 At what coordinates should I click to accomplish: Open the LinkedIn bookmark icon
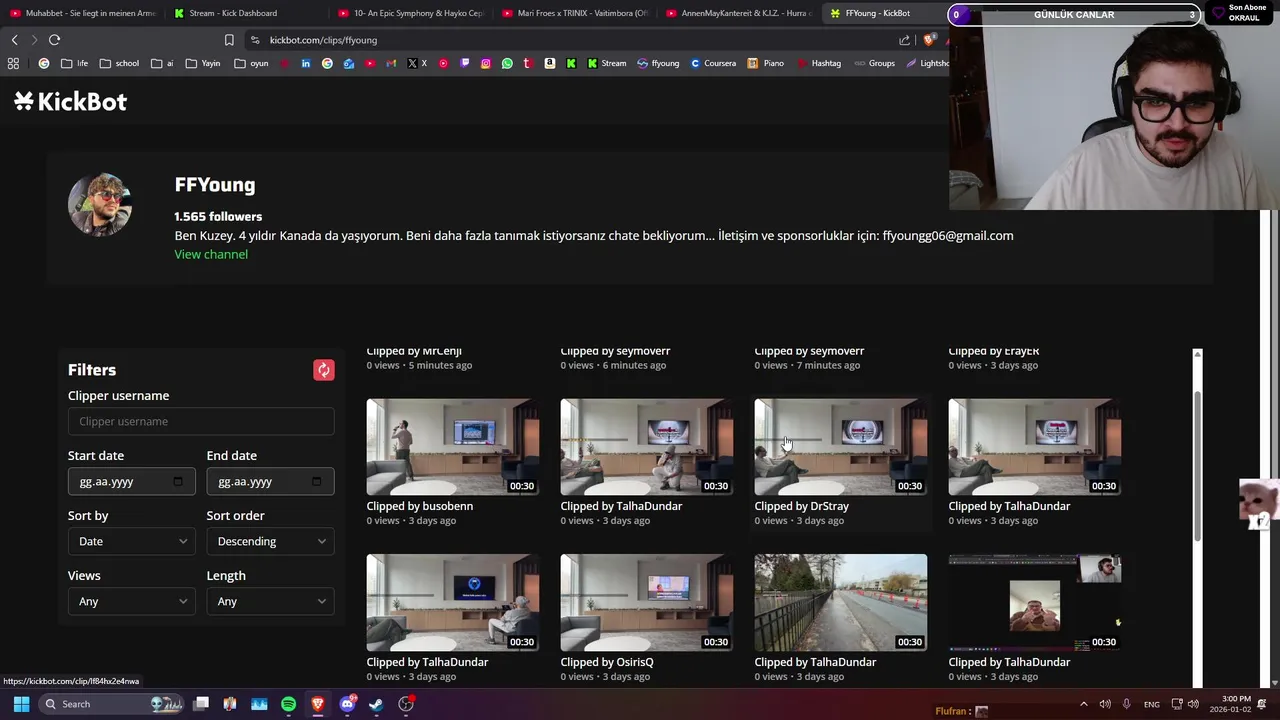point(305,63)
